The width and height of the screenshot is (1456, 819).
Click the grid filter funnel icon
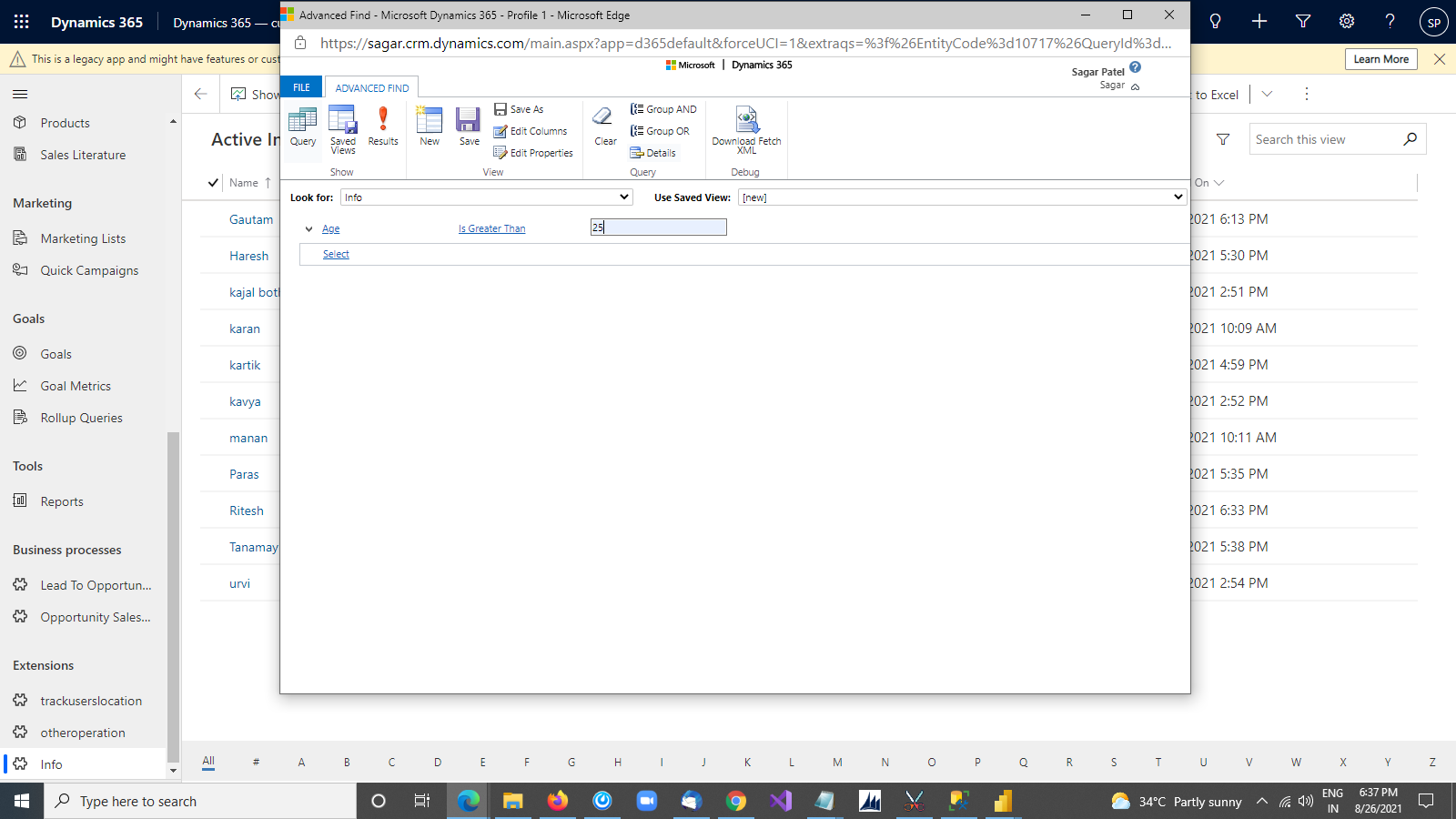(x=1223, y=139)
